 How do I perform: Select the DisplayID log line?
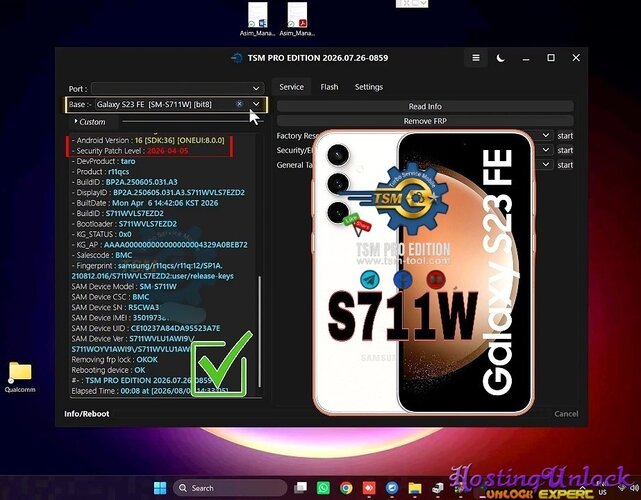pyautogui.click(x=158, y=193)
